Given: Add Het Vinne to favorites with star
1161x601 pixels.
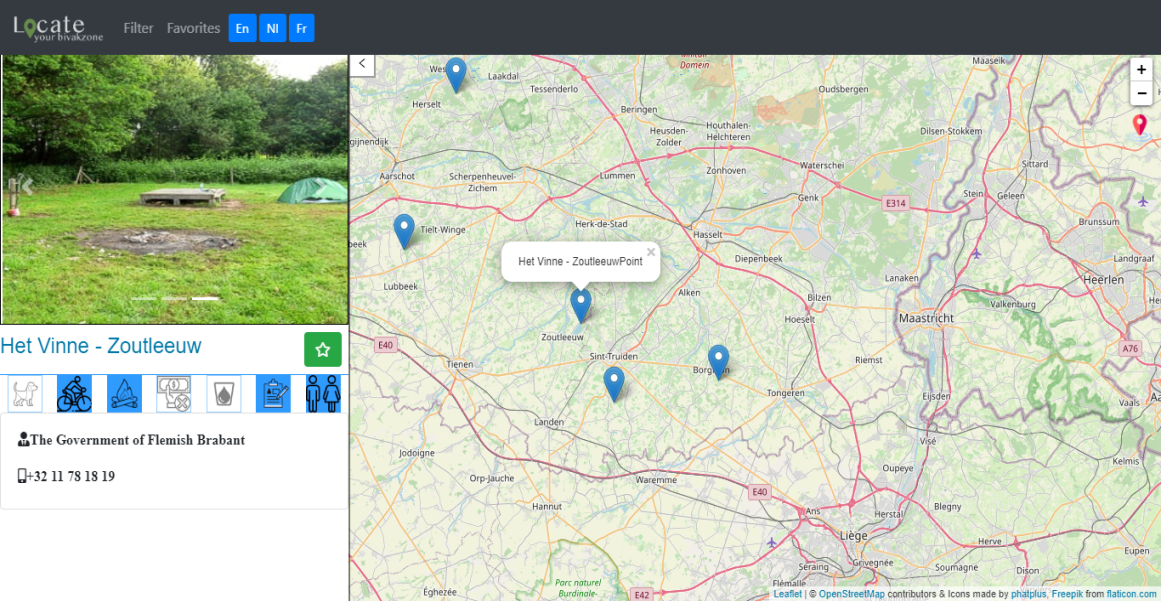Looking at the screenshot, I should pos(323,349).
